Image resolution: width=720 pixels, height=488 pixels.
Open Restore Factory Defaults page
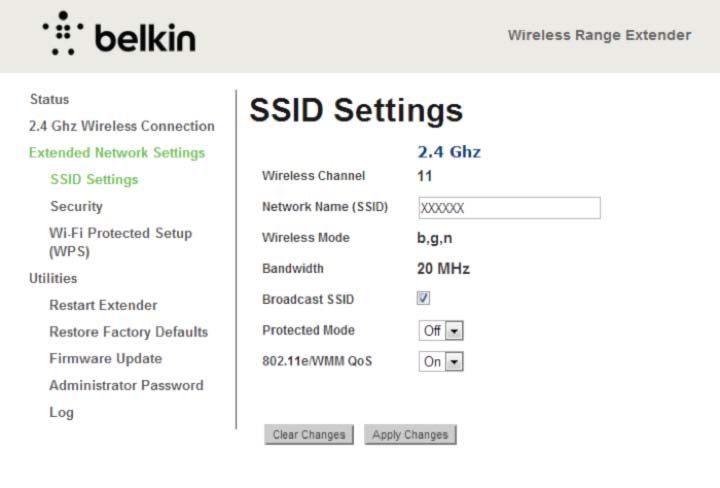[x=129, y=331]
